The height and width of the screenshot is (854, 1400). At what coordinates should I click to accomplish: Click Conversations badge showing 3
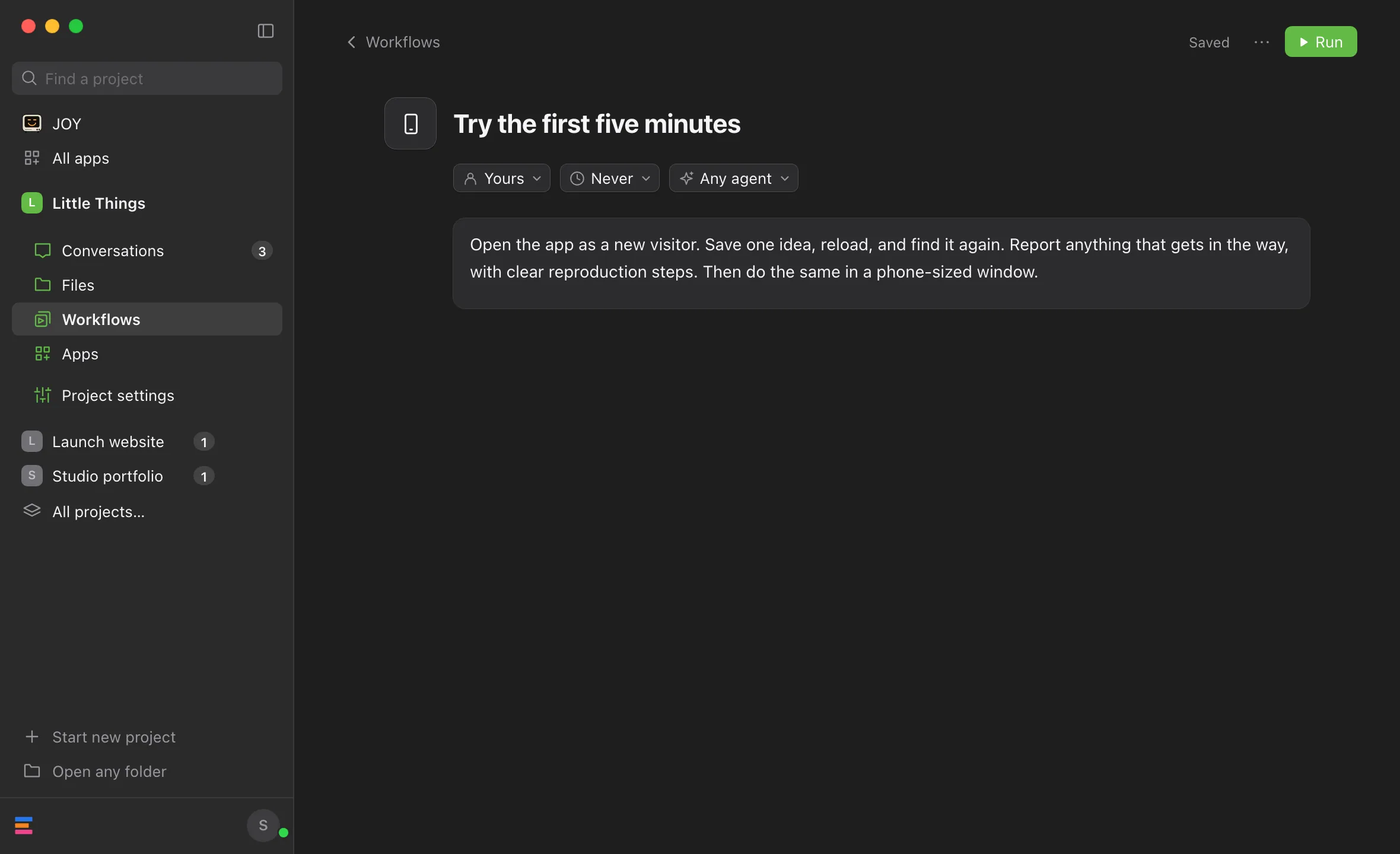pos(262,251)
